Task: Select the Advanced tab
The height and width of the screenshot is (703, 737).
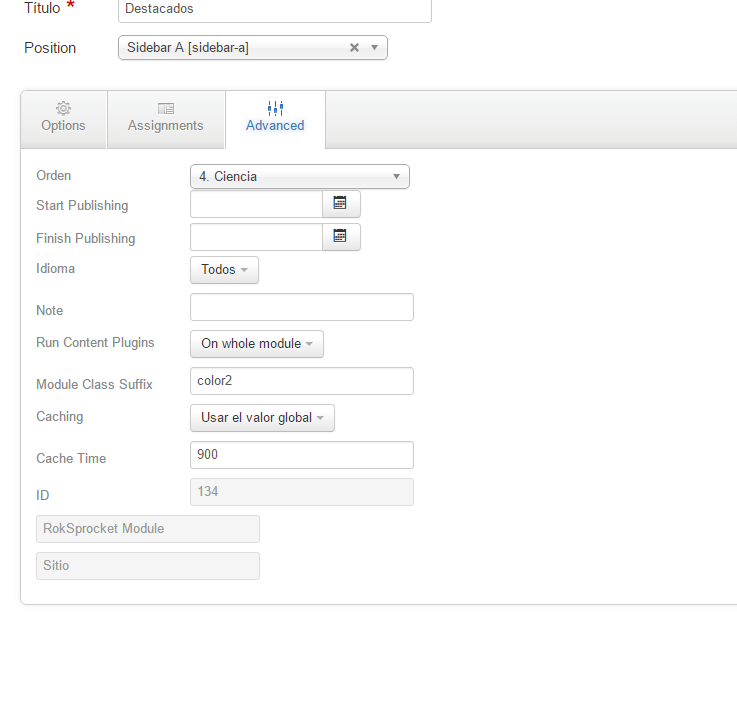Action: pos(275,119)
